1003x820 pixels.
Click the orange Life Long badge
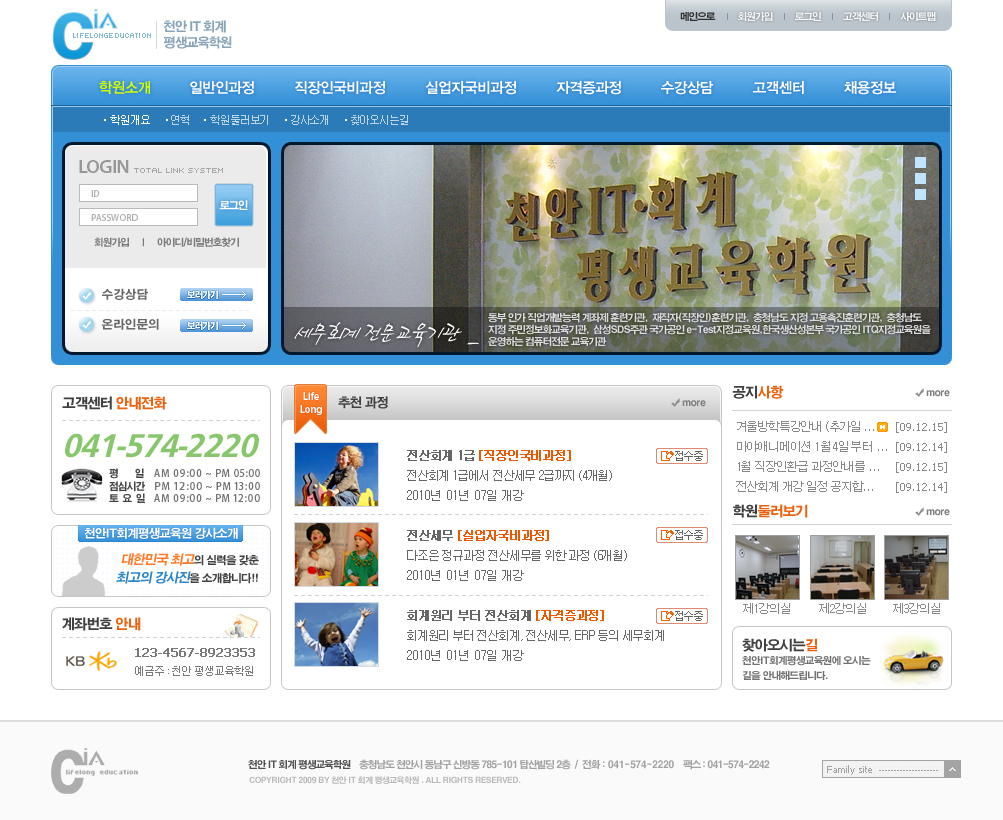pos(311,405)
